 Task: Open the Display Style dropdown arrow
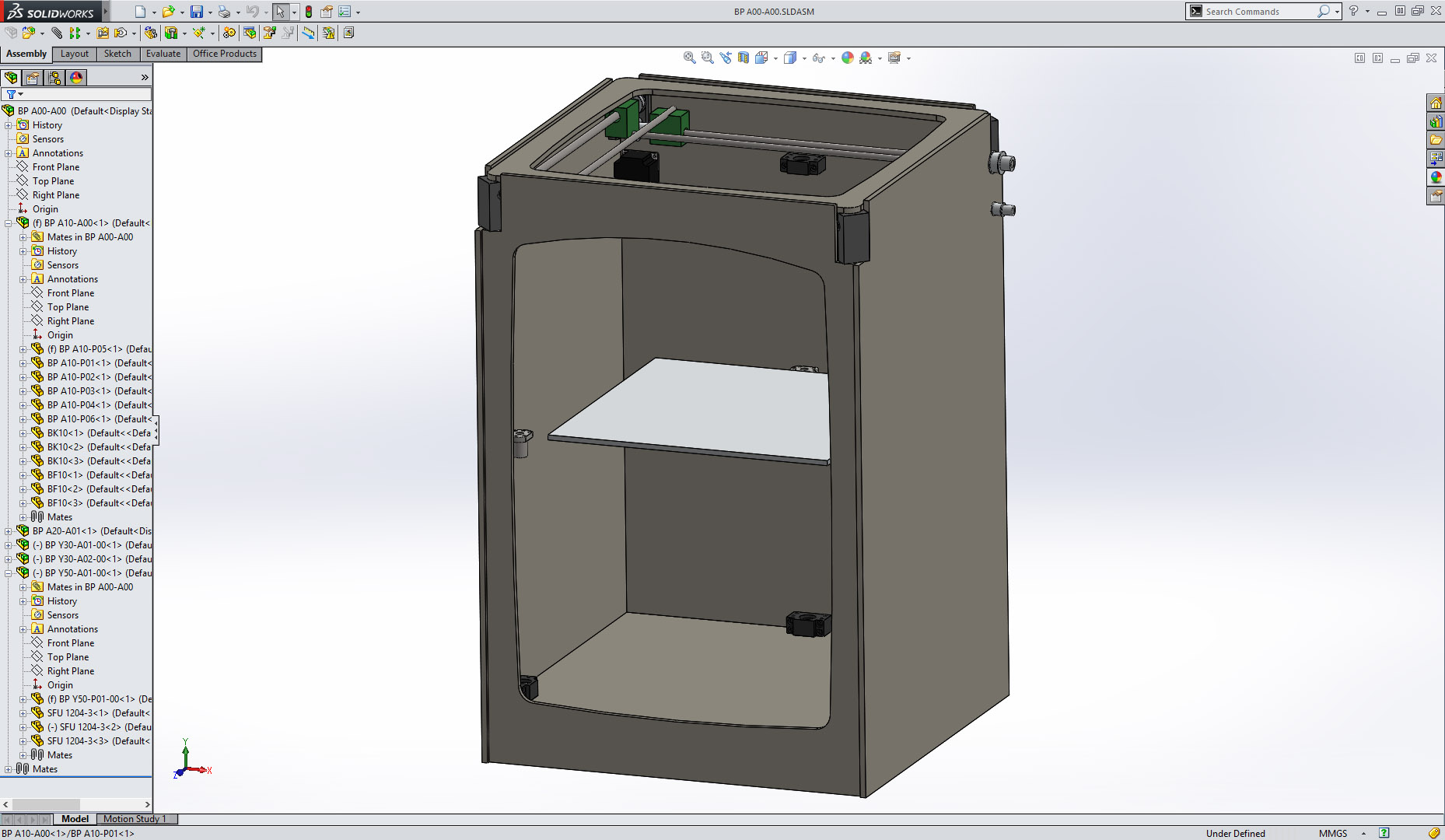(804, 58)
